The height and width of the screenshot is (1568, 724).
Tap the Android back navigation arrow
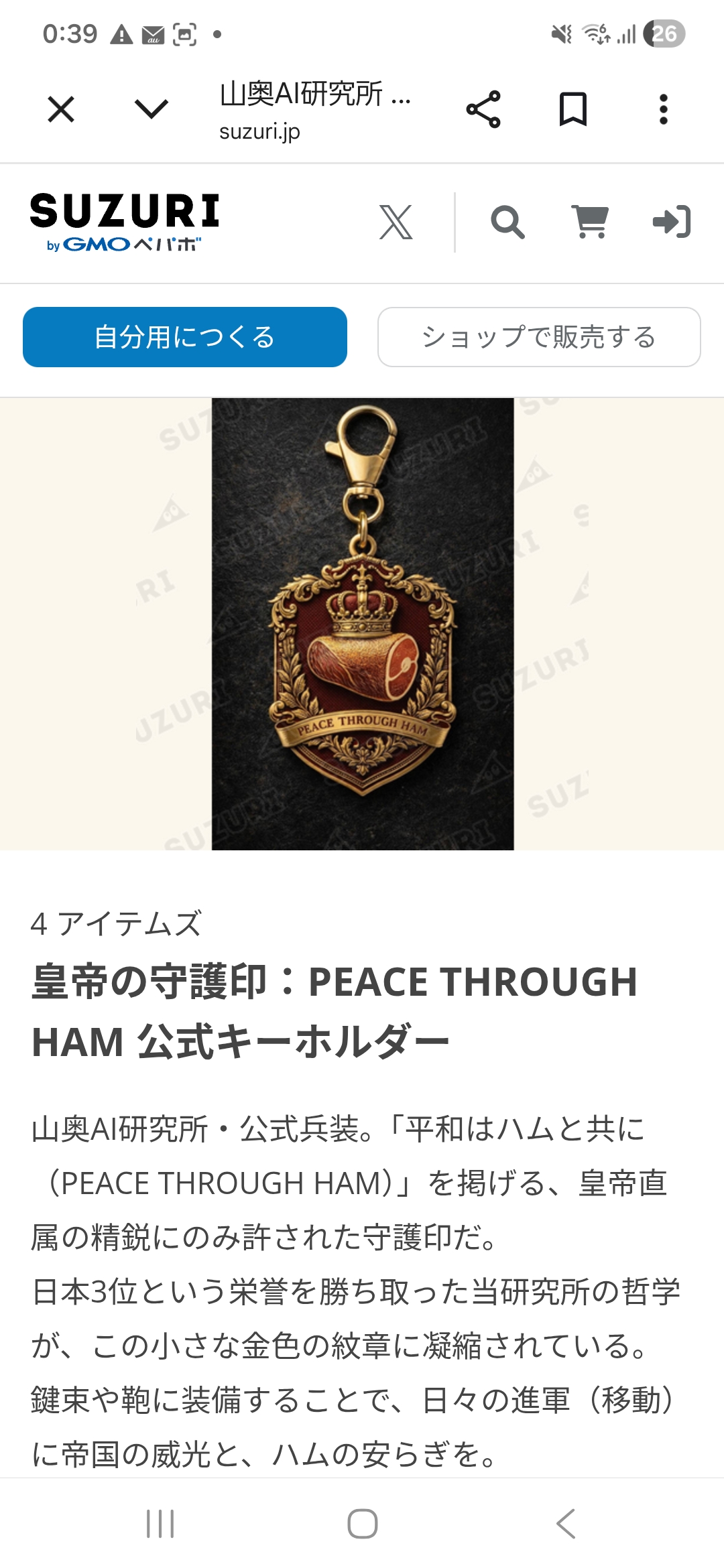[566, 1524]
